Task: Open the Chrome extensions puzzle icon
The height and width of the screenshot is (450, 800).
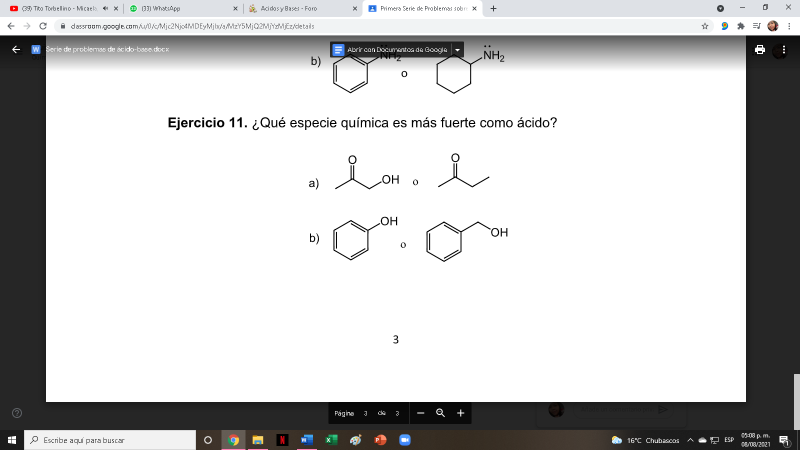Action: (x=741, y=26)
